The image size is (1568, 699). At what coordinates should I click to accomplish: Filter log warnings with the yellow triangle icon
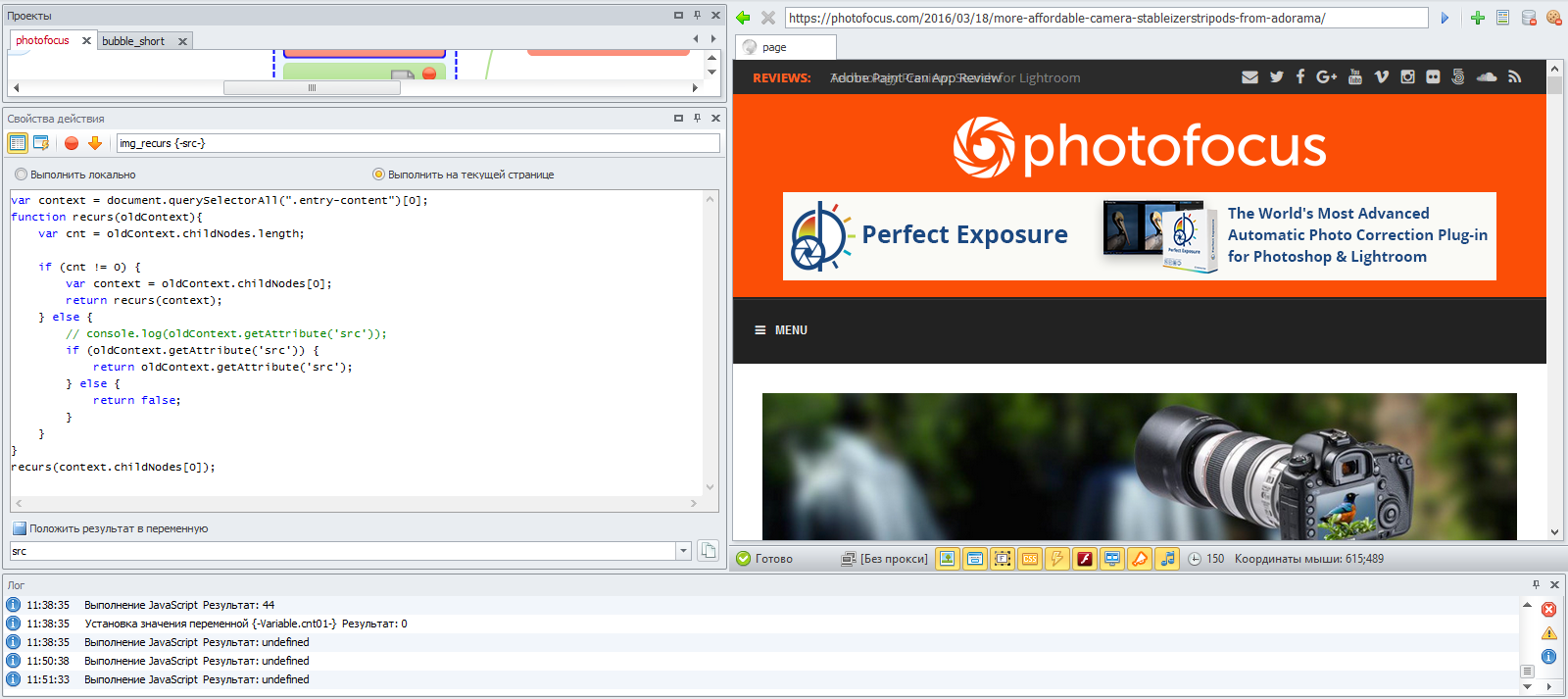(x=1548, y=633)
